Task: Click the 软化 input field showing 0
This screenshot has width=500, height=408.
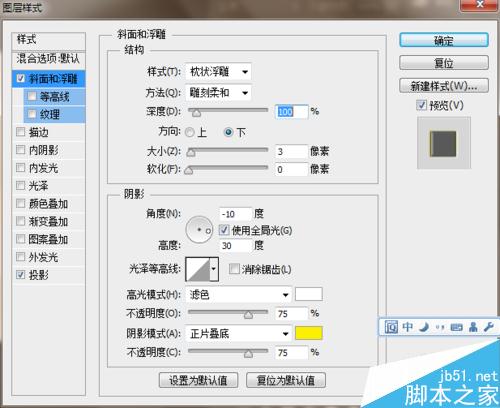Action: point(292,169)
